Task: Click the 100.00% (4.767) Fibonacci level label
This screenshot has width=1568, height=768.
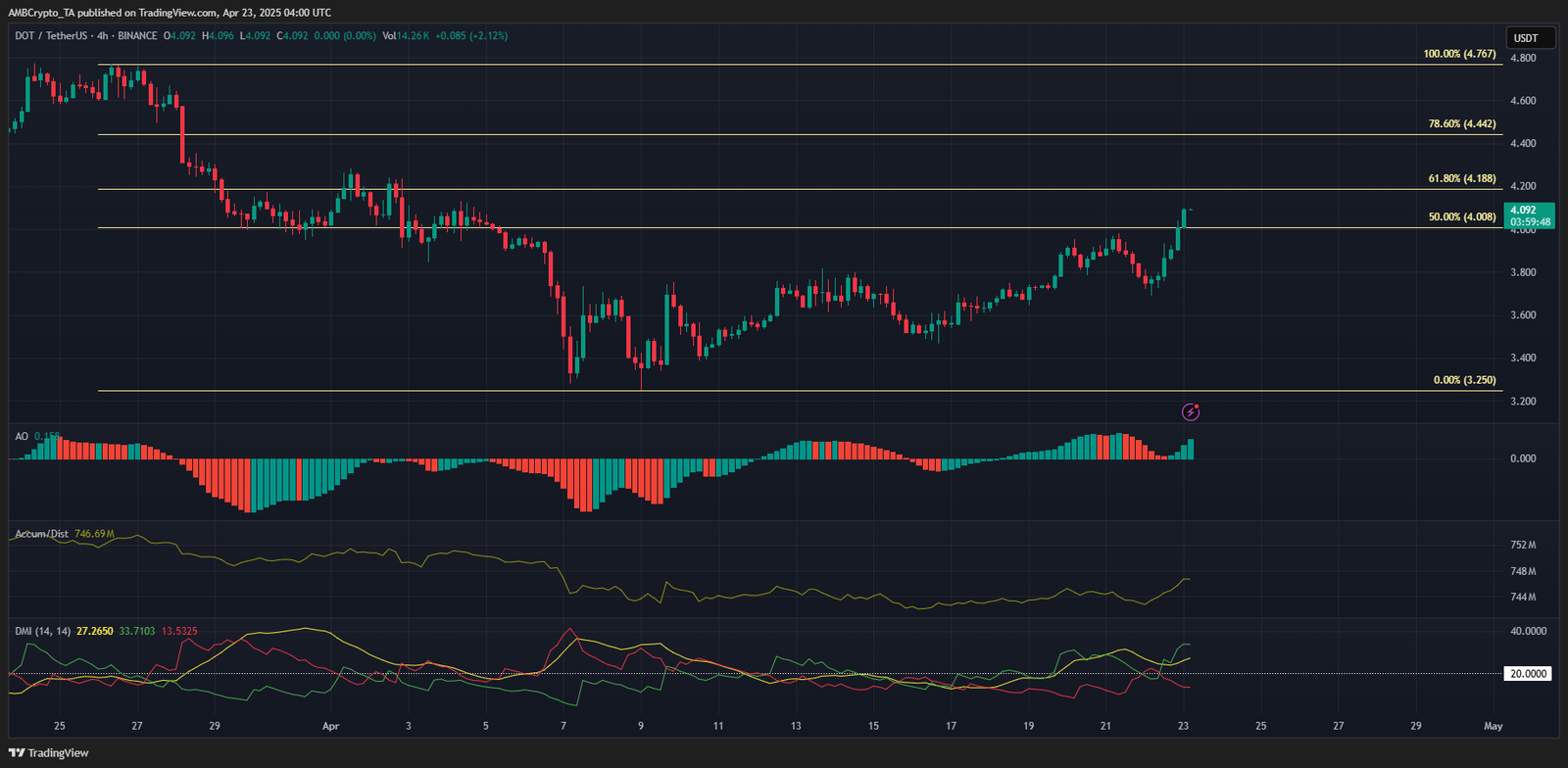Action: 1459,54
